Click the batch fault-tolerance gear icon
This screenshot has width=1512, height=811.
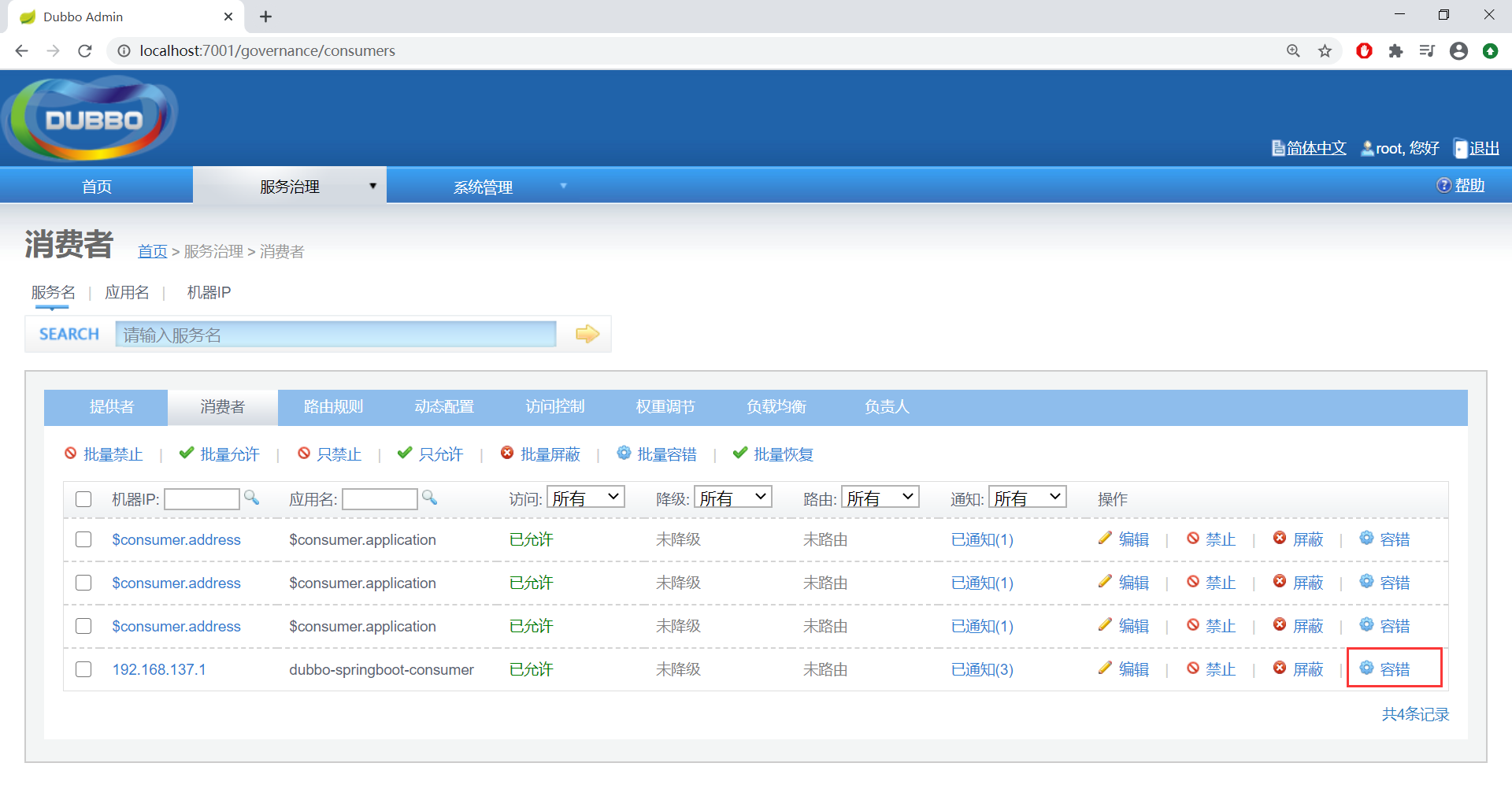624,453
